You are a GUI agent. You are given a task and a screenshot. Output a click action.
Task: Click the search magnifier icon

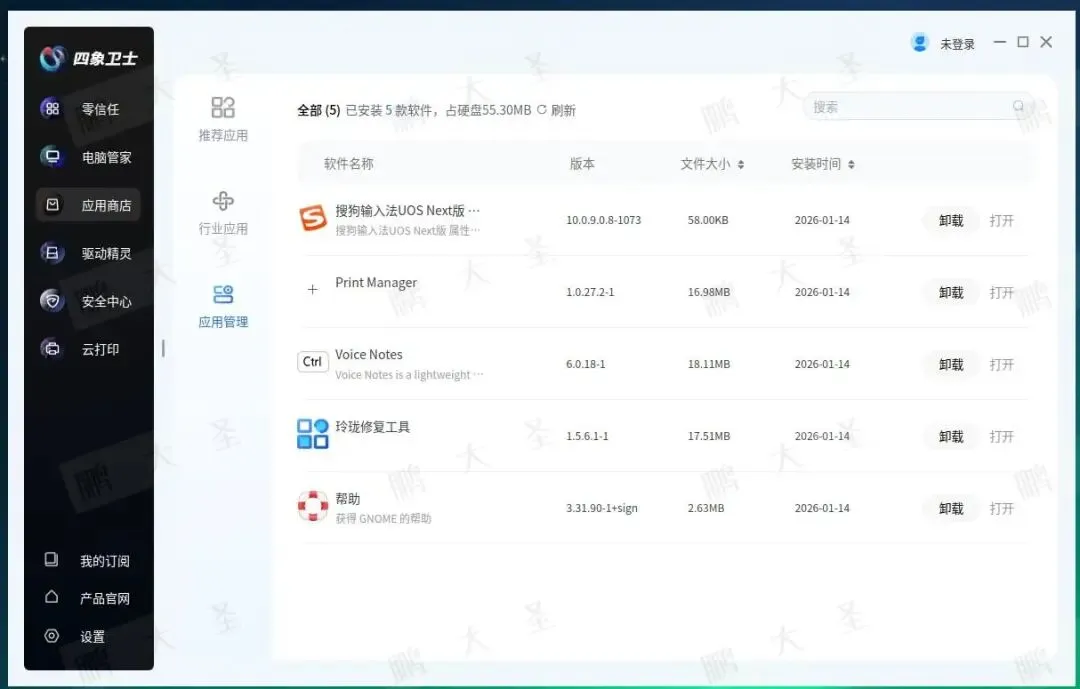(x=1018, y=106)
